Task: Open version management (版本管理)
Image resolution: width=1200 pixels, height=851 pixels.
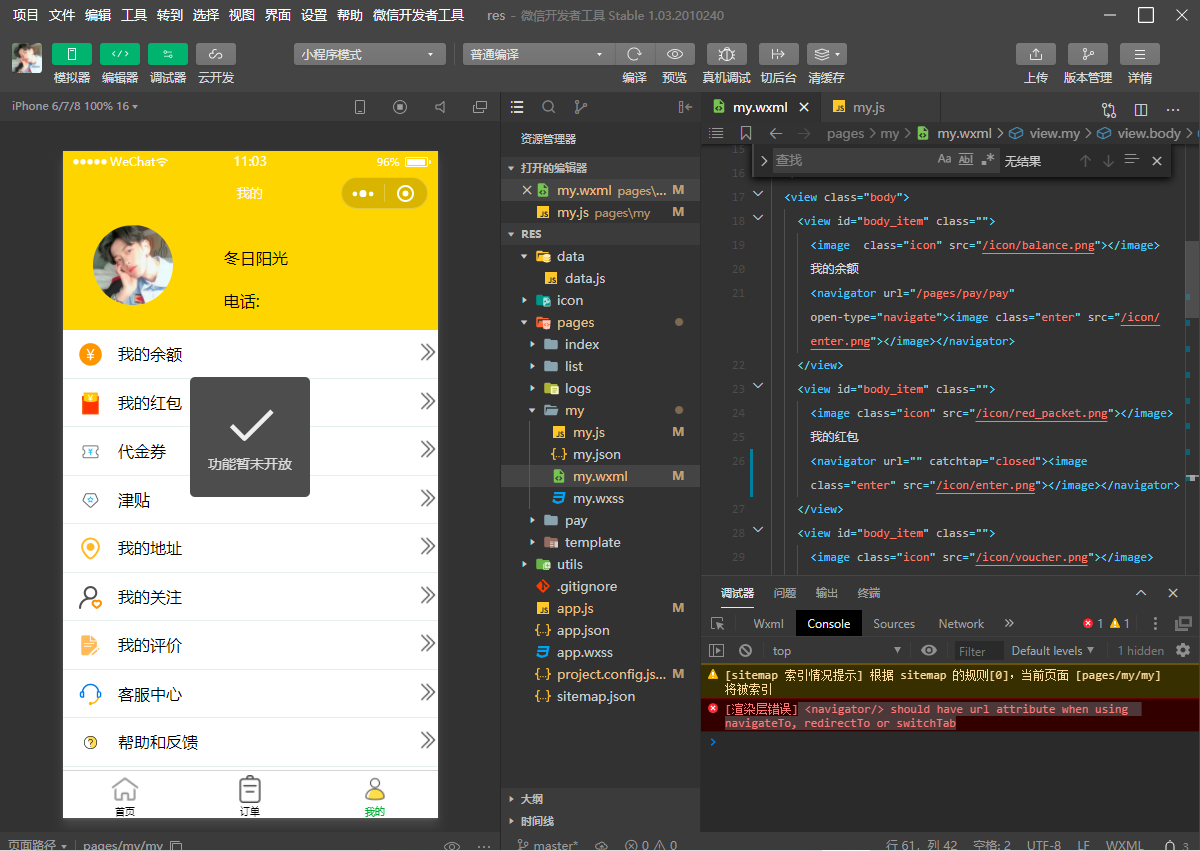Action: (x=1088, y=54)
